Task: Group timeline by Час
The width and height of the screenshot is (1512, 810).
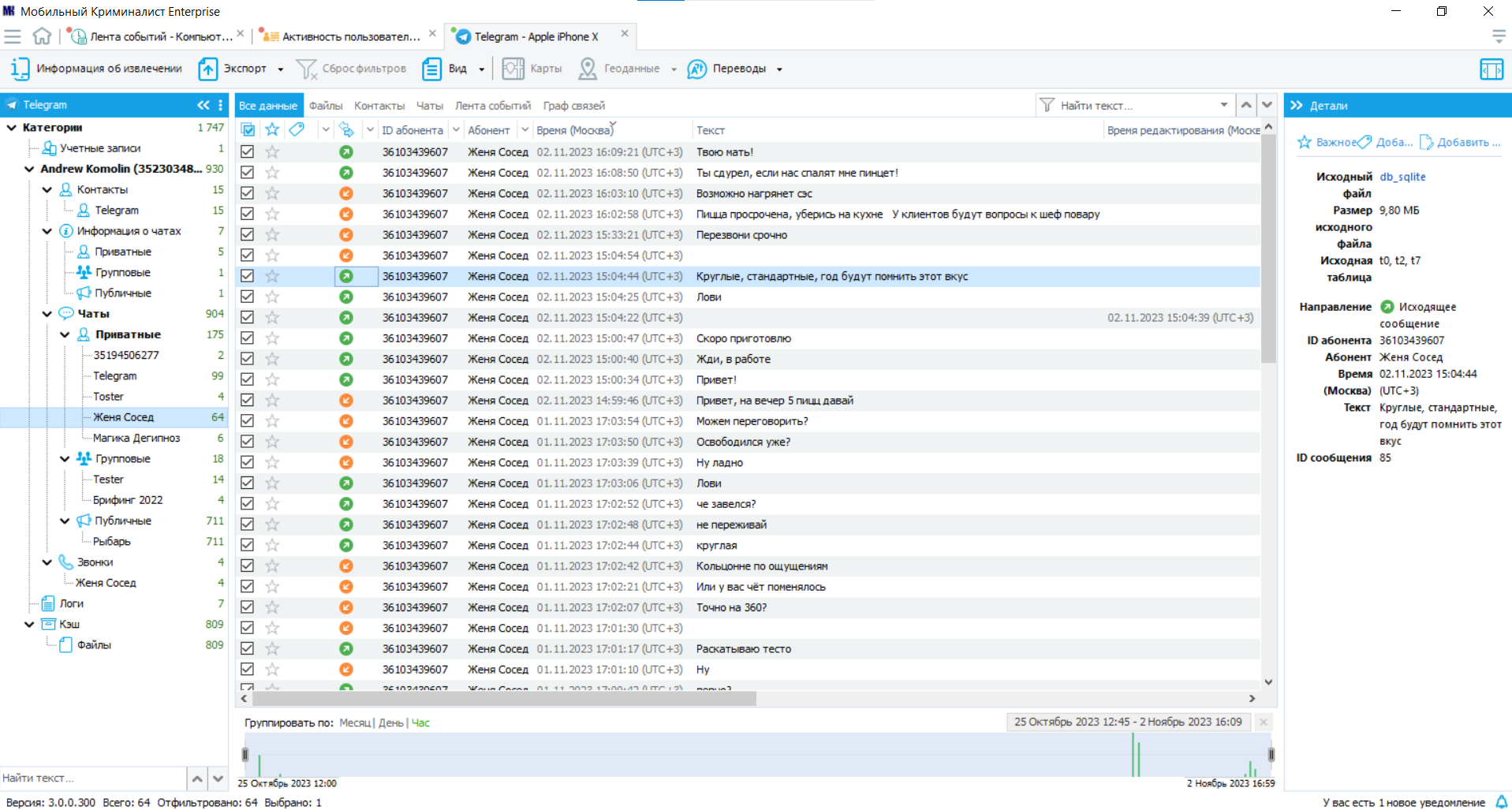Action: click(x=420, y=722)
